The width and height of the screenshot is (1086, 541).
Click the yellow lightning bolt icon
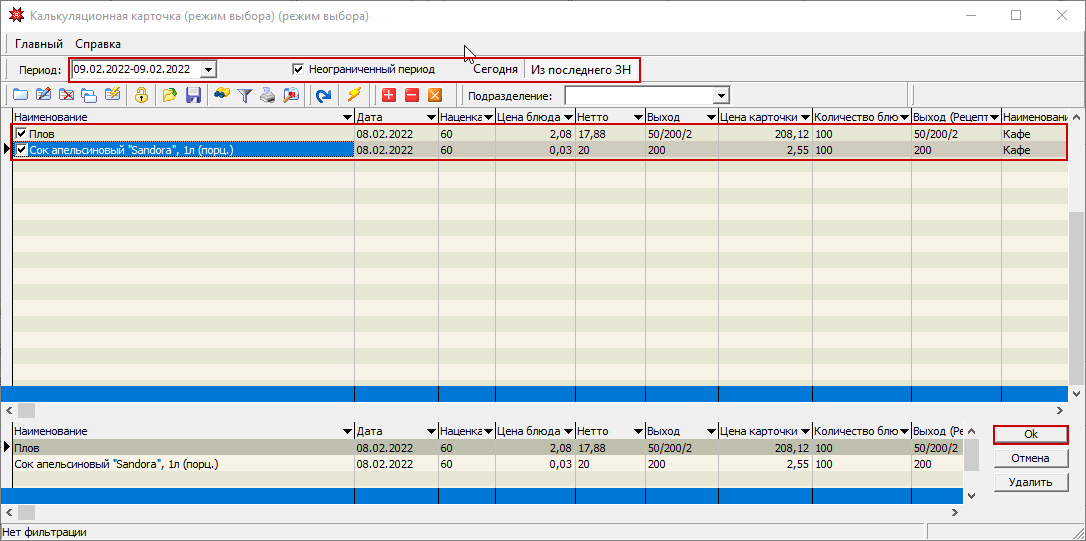point(353,96)
